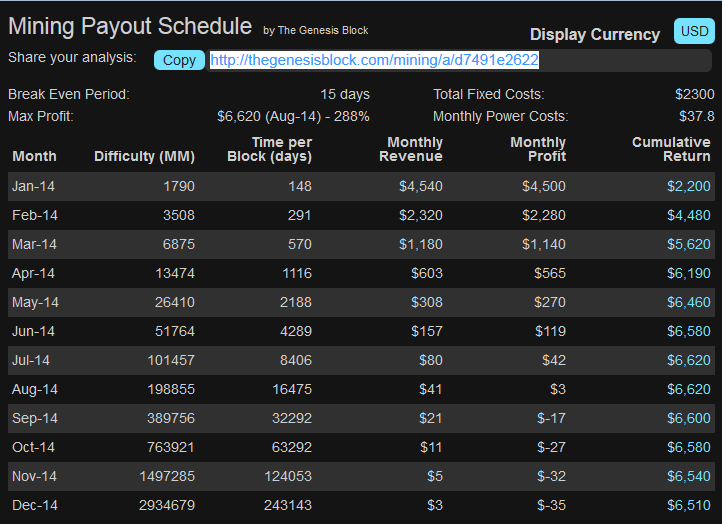
Task: Click the Apr-14 cumulative return $6,190
Action: click(689, 273)
